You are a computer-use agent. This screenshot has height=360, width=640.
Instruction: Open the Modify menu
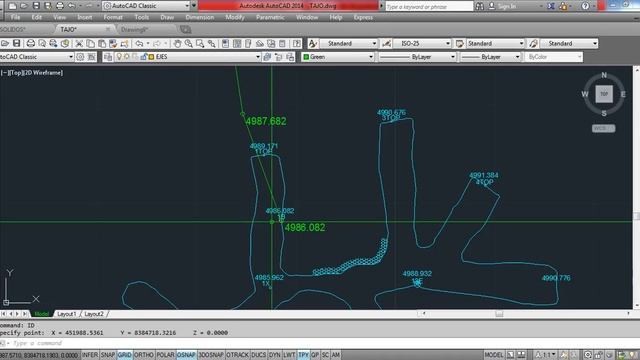pyautogui.click(x=235, y=17)
